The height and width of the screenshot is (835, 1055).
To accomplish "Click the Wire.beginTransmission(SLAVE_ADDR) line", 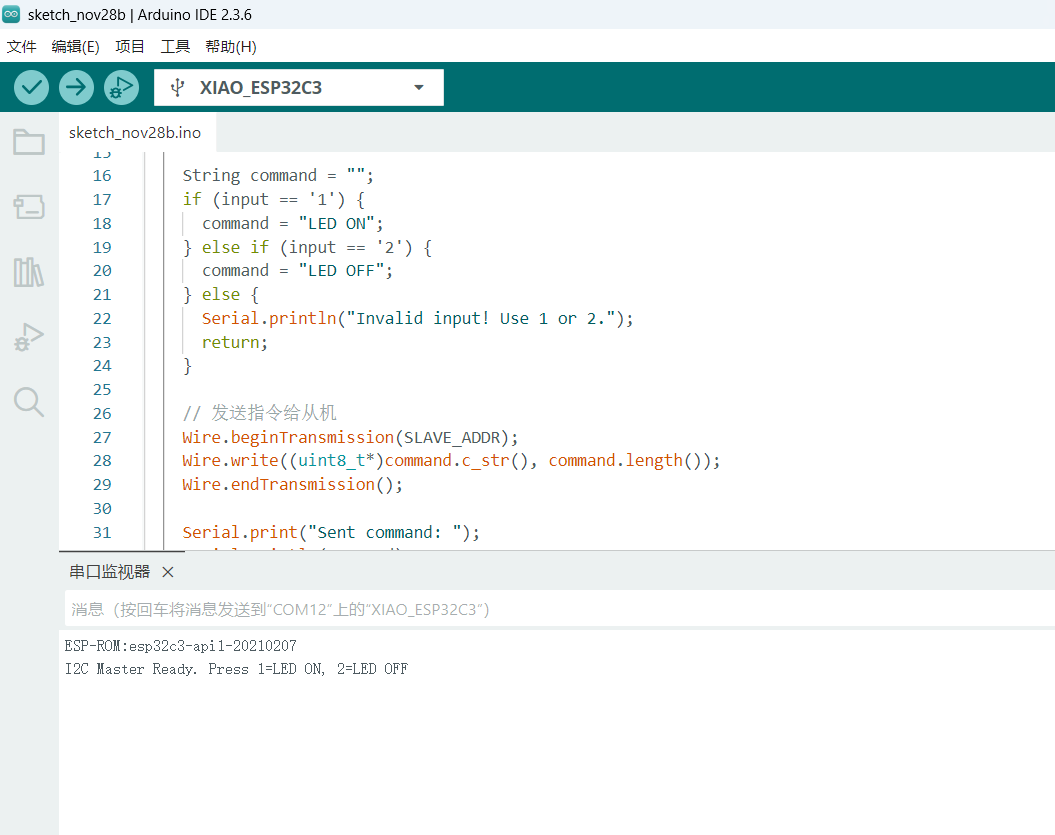I will point(351,437).
